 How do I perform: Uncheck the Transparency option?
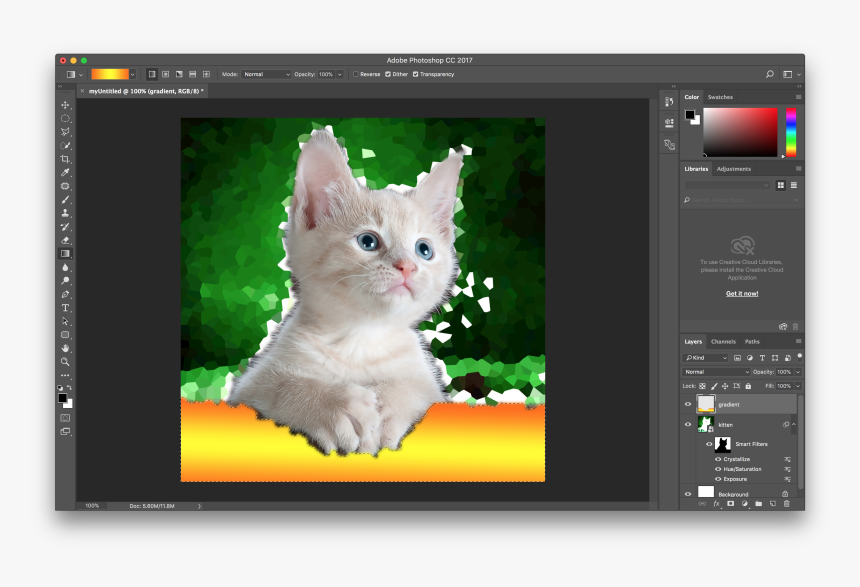pos(415,74)
